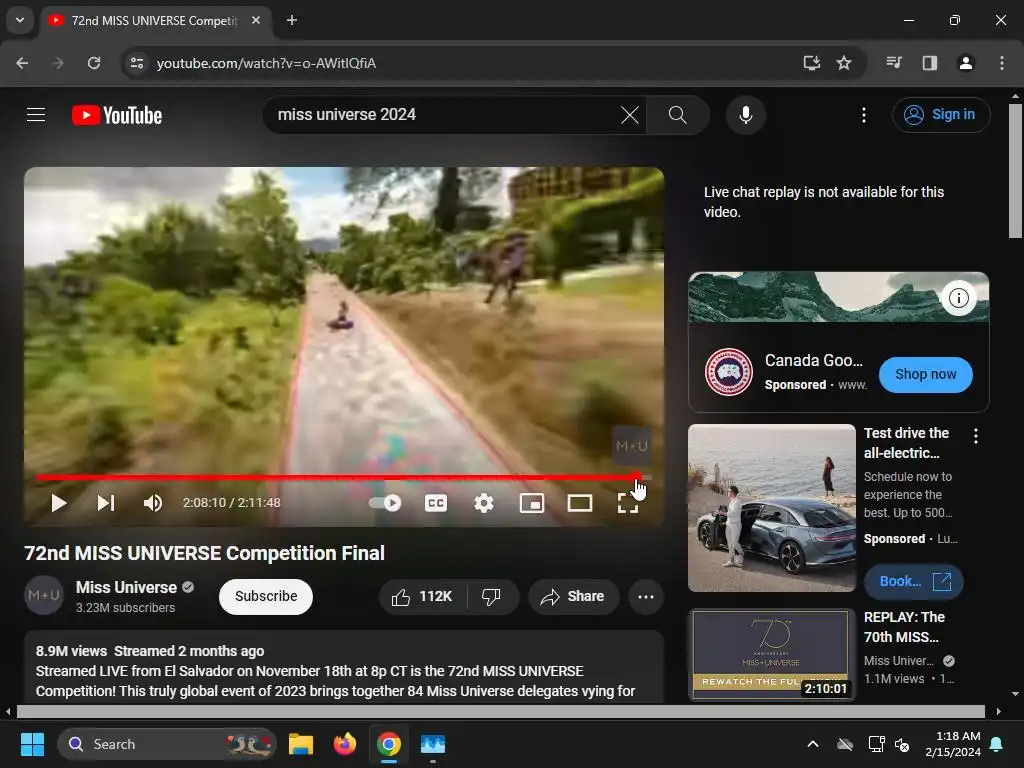Open the player settings gear
This screenshot has height=768, width=1024.
pyautogui.click(x=483, y=503)
